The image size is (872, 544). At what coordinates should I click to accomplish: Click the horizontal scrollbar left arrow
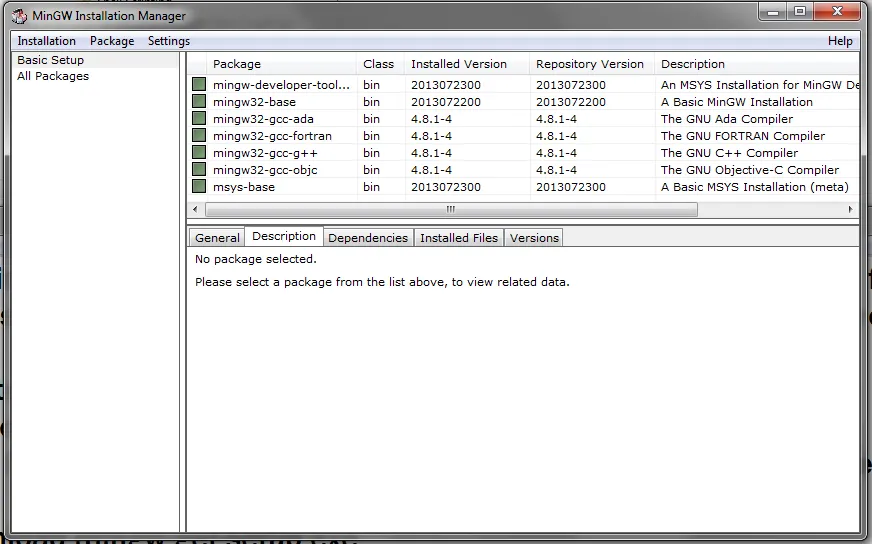coord(195,209)
